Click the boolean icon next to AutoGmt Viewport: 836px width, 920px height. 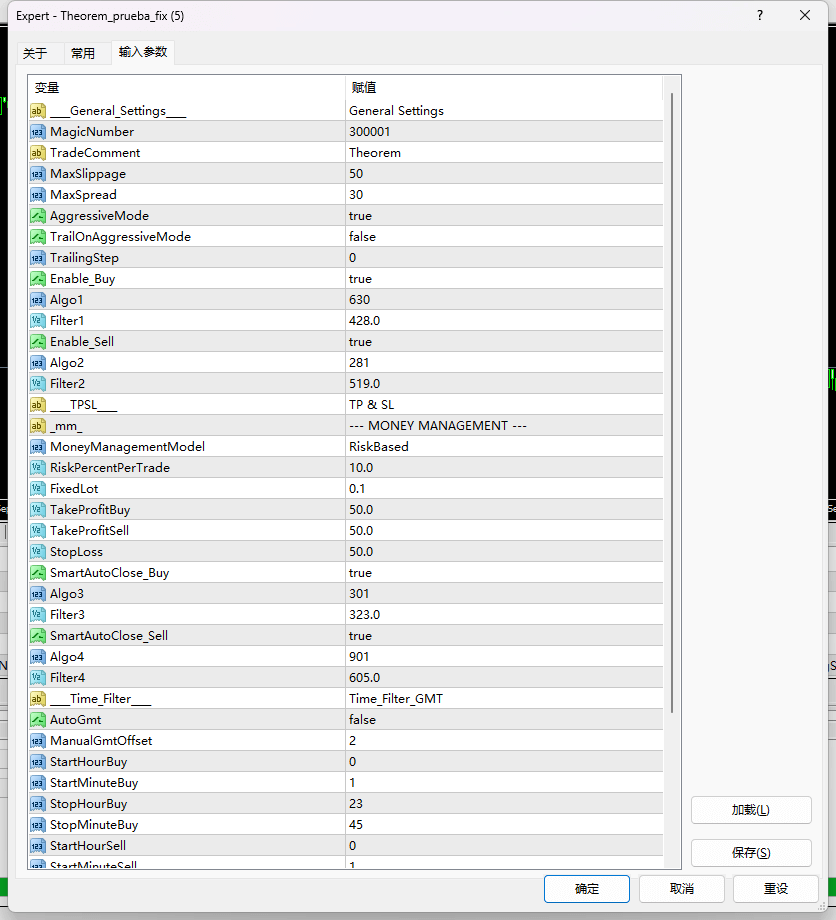[x=38, y=720]
